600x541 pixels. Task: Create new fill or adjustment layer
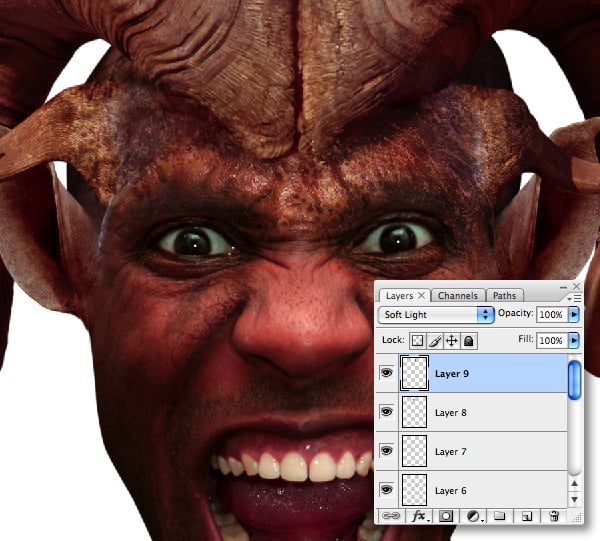(x=476, y=516)
